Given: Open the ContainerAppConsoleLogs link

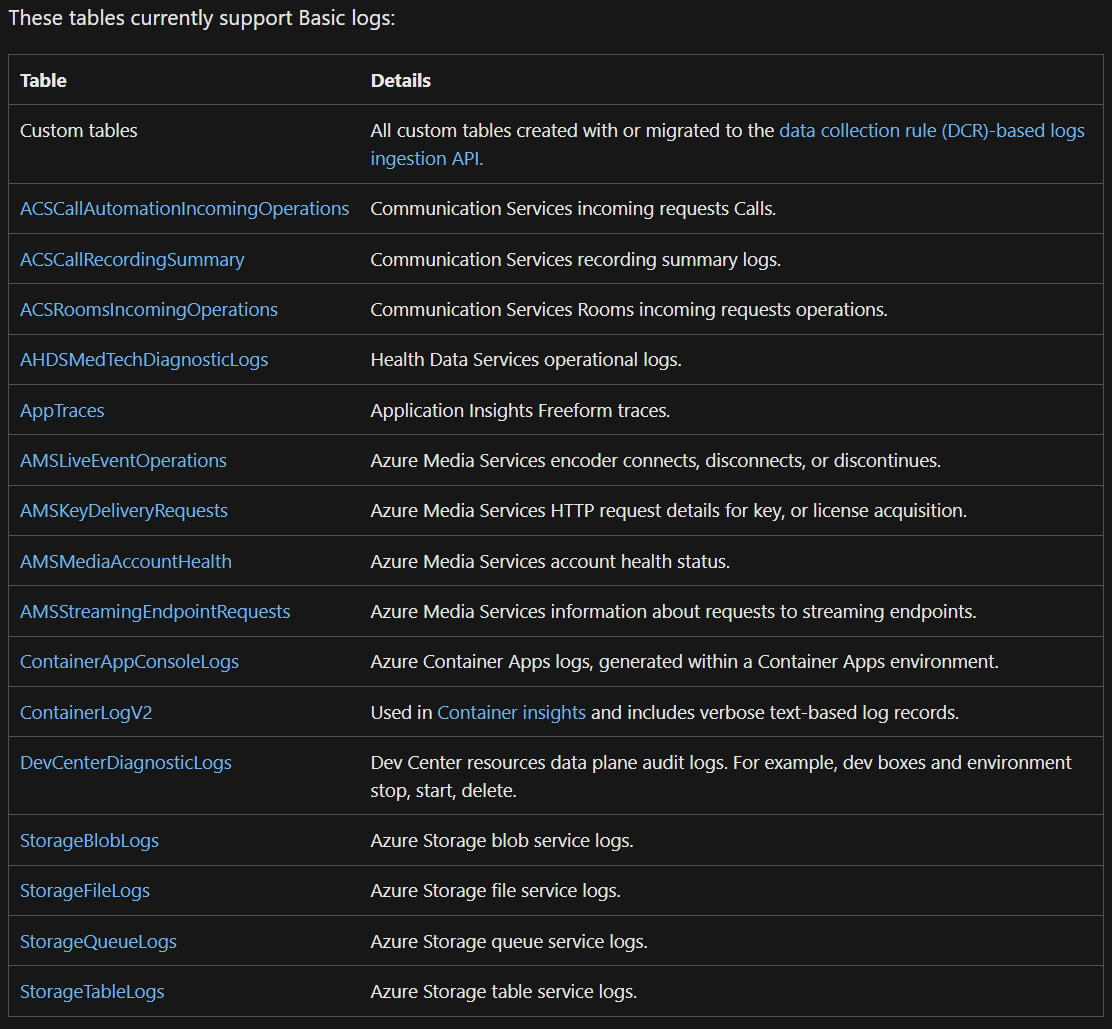Looking at the screenshot, I should (130, 662).
